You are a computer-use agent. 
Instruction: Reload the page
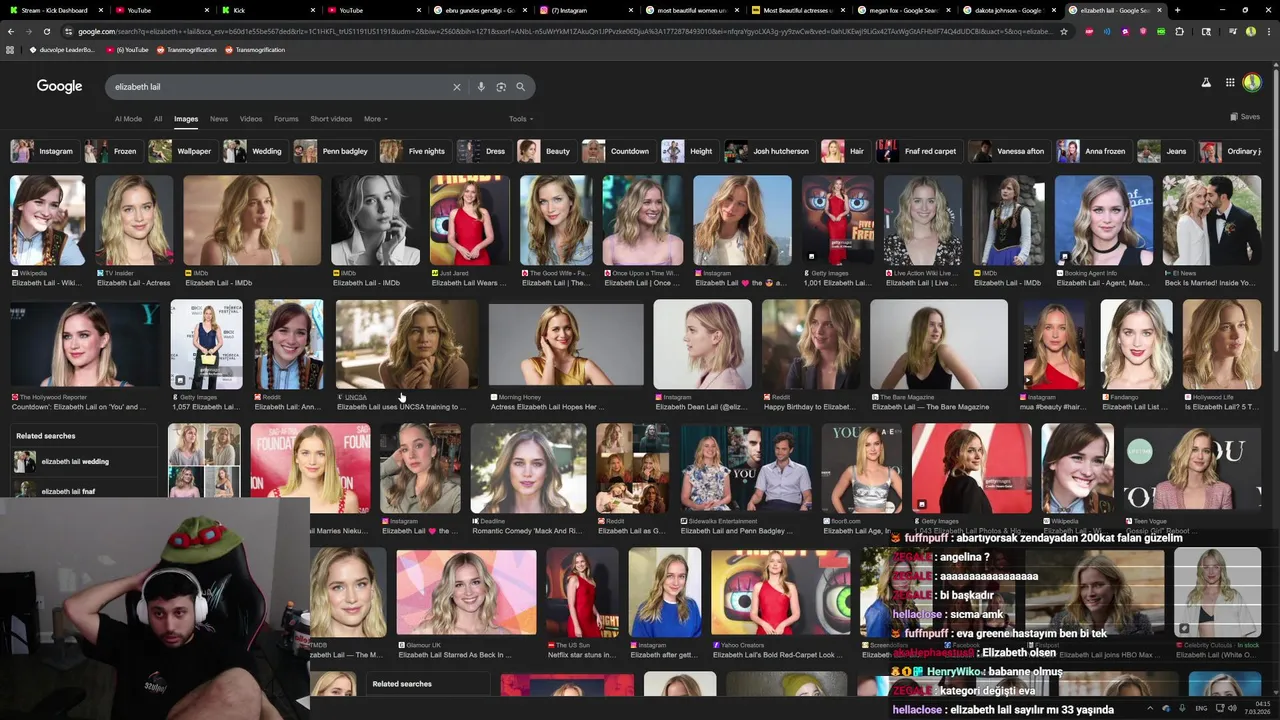[x=46, y=31]
